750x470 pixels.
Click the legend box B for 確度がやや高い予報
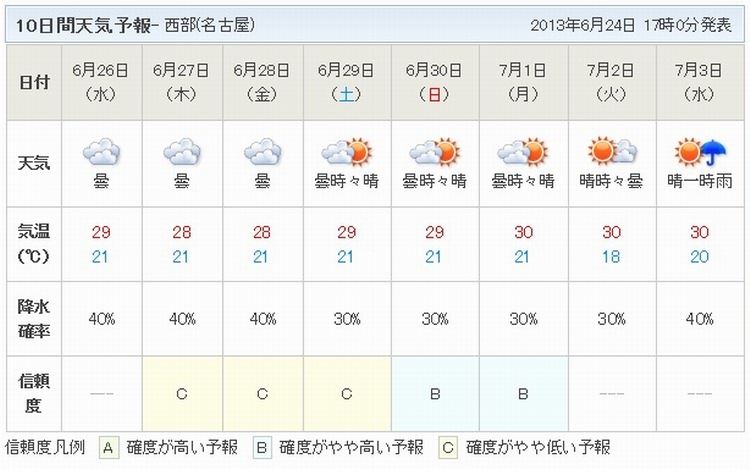click(262, 448)
